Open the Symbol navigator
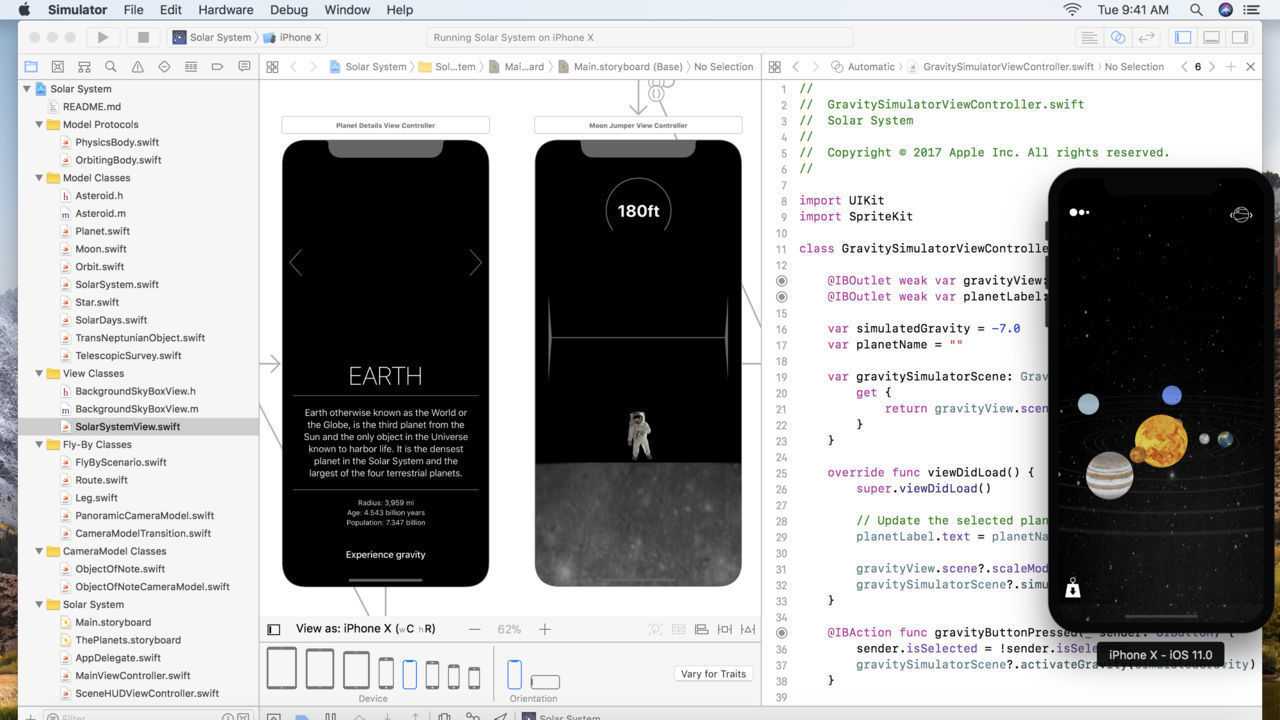Screen dimensions: 1280x720 [84, 66]
